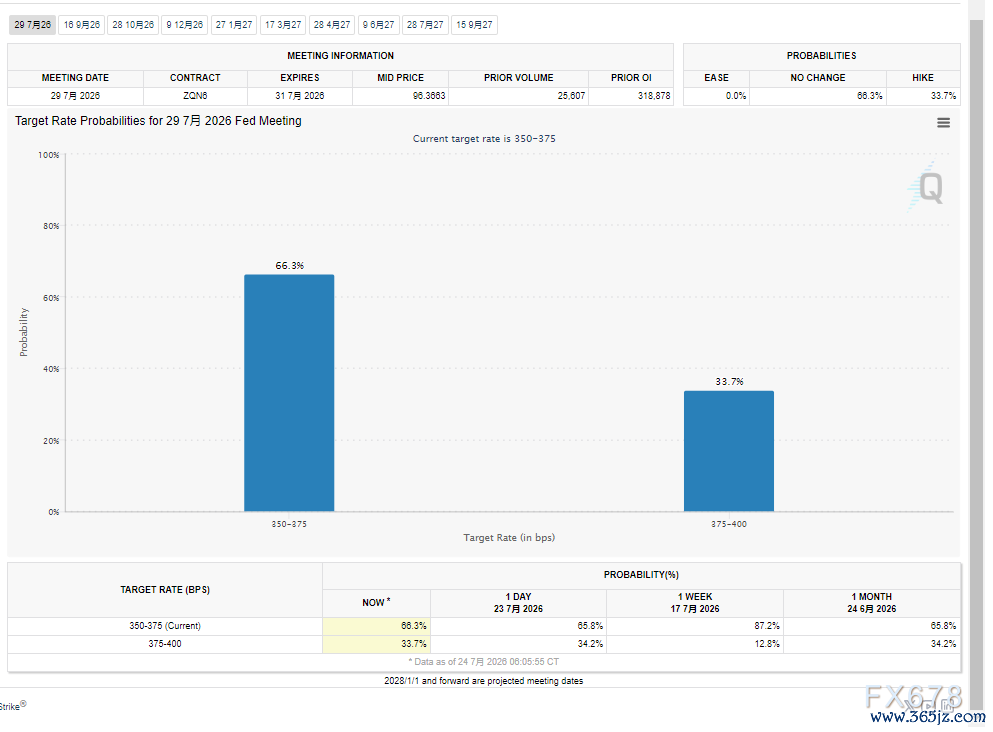Open the 28 7月27 meeting tab

[x=425, y=25]
